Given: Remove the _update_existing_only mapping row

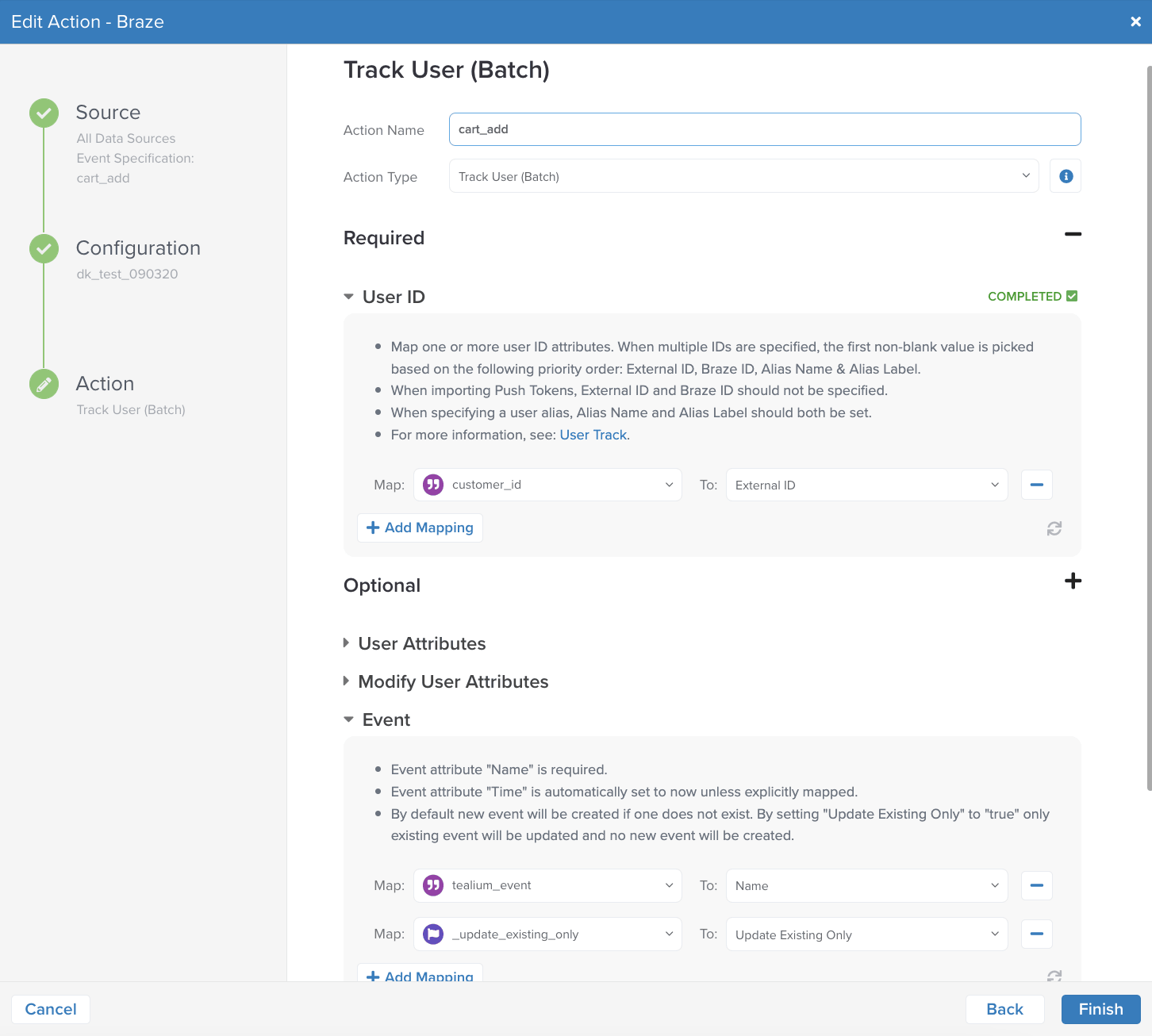Looking at the screenshot, I should tap(1036, 934).
